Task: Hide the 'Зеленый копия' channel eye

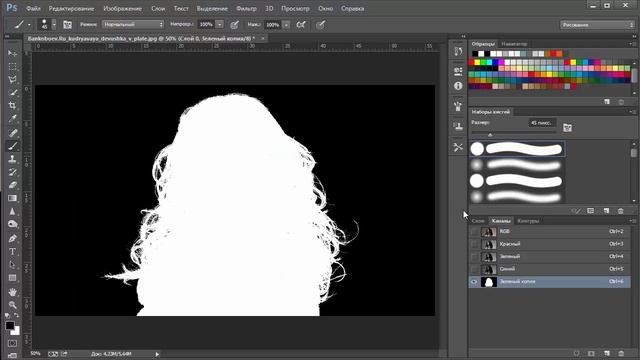Action: coord(474,282)
